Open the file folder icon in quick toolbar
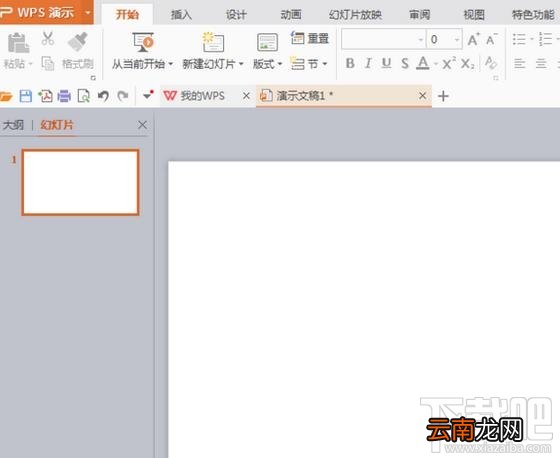 [6, 96]
